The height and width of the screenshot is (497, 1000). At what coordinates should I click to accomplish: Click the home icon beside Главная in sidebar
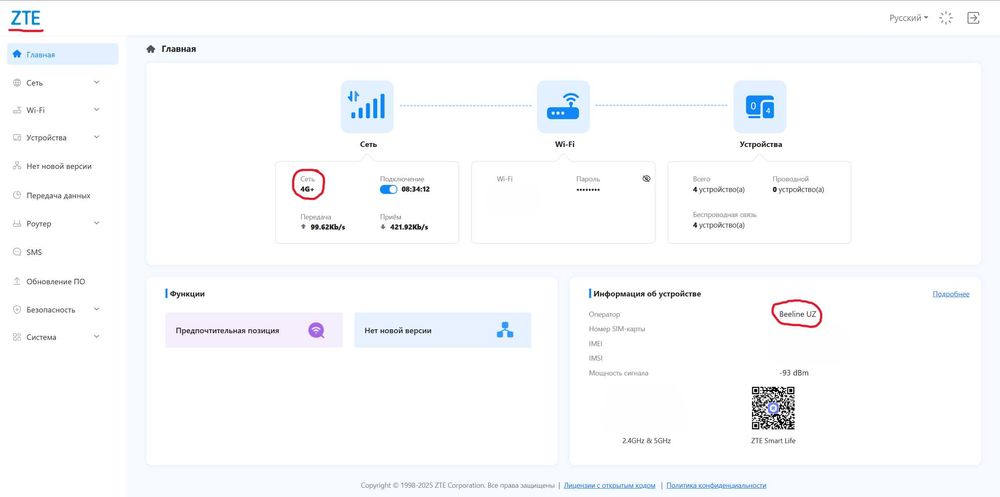[x=17, y=54]
